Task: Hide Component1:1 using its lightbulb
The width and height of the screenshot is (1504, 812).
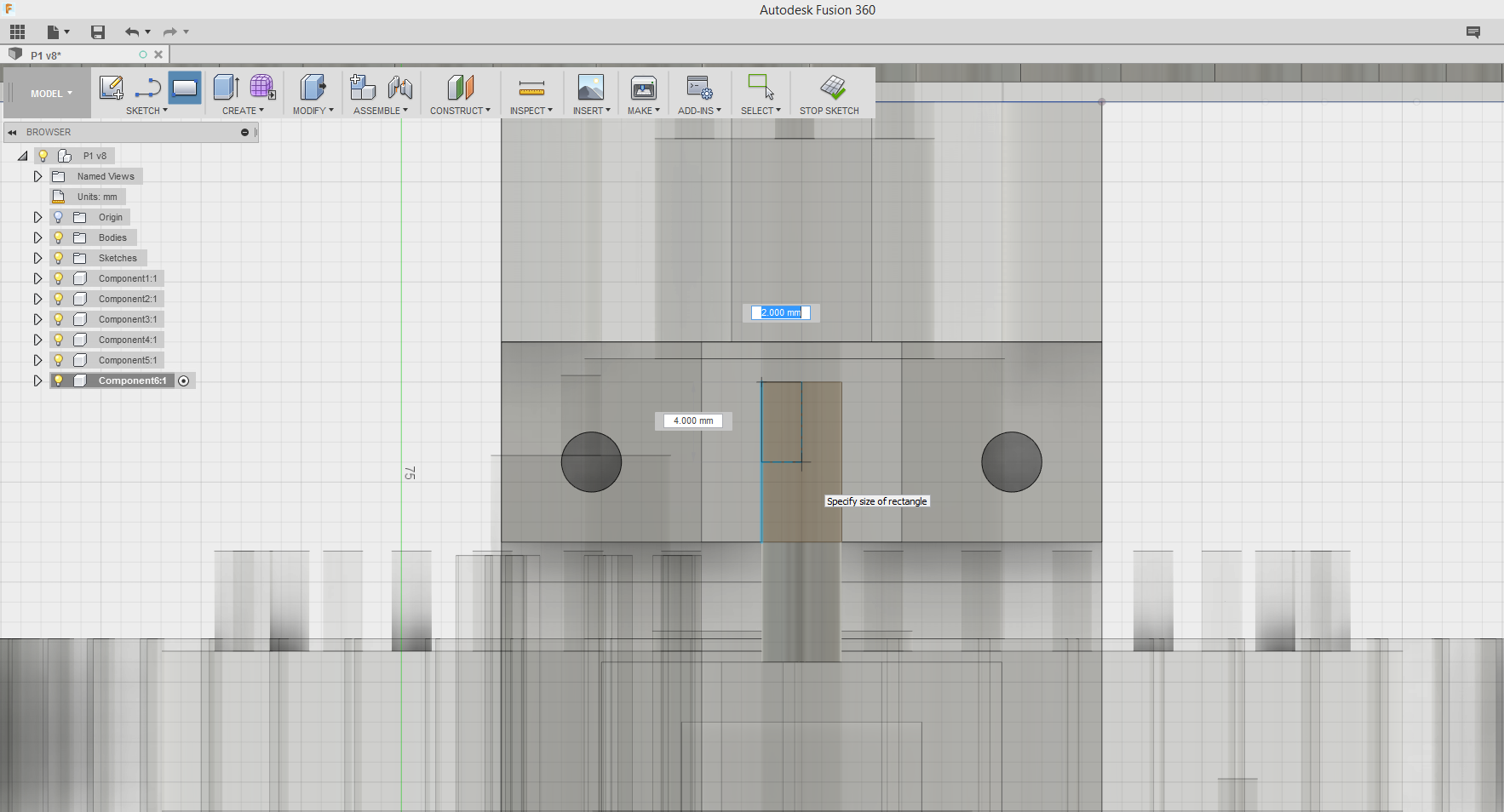Action: pos(58,278)
